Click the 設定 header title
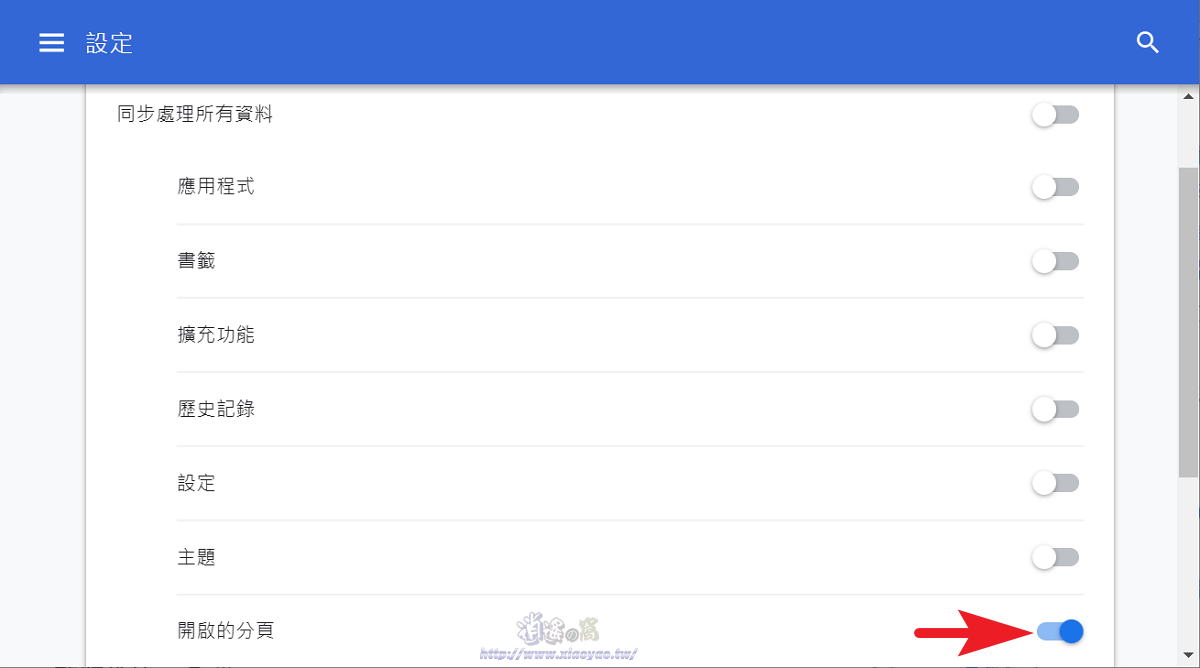 [x=110, y=42]
